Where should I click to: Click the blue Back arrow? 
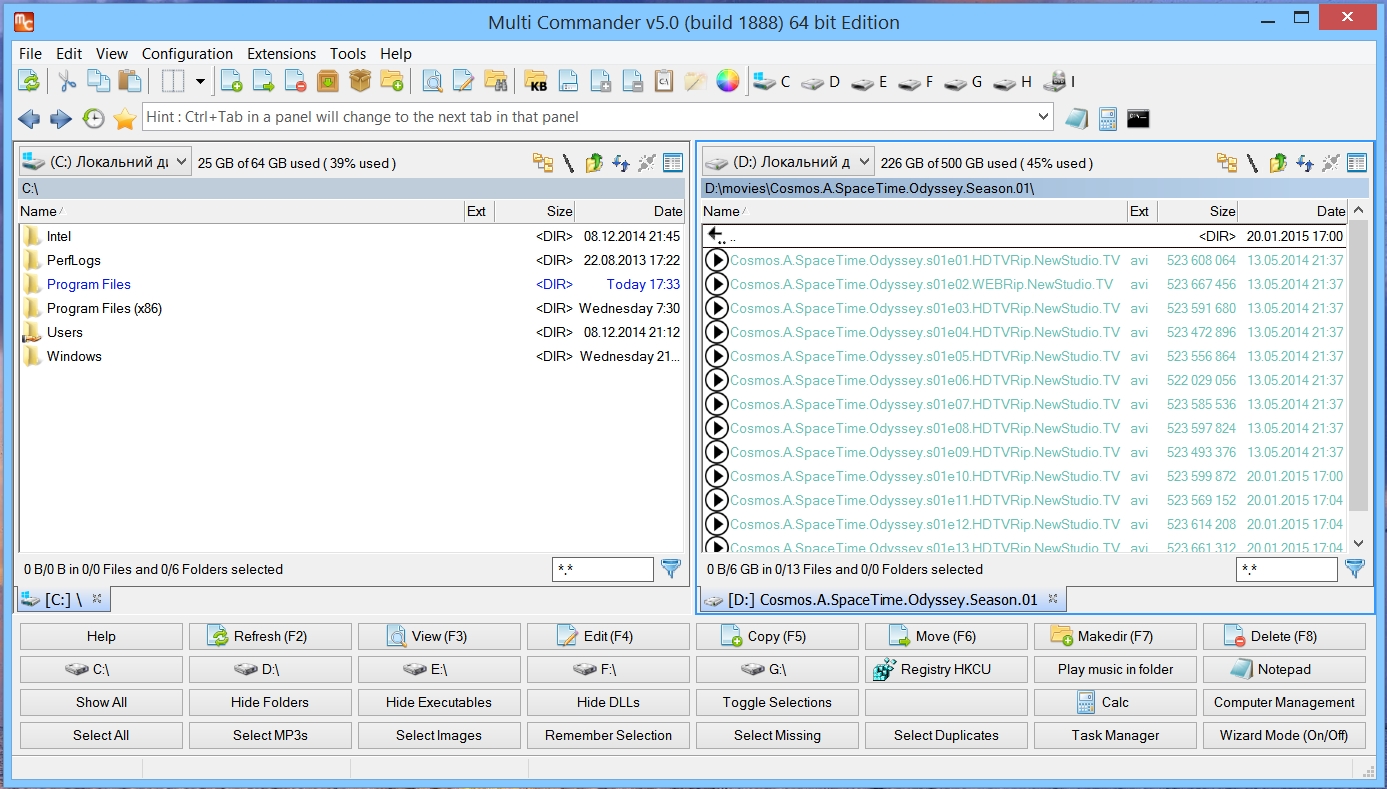click(x=29, y=119)
